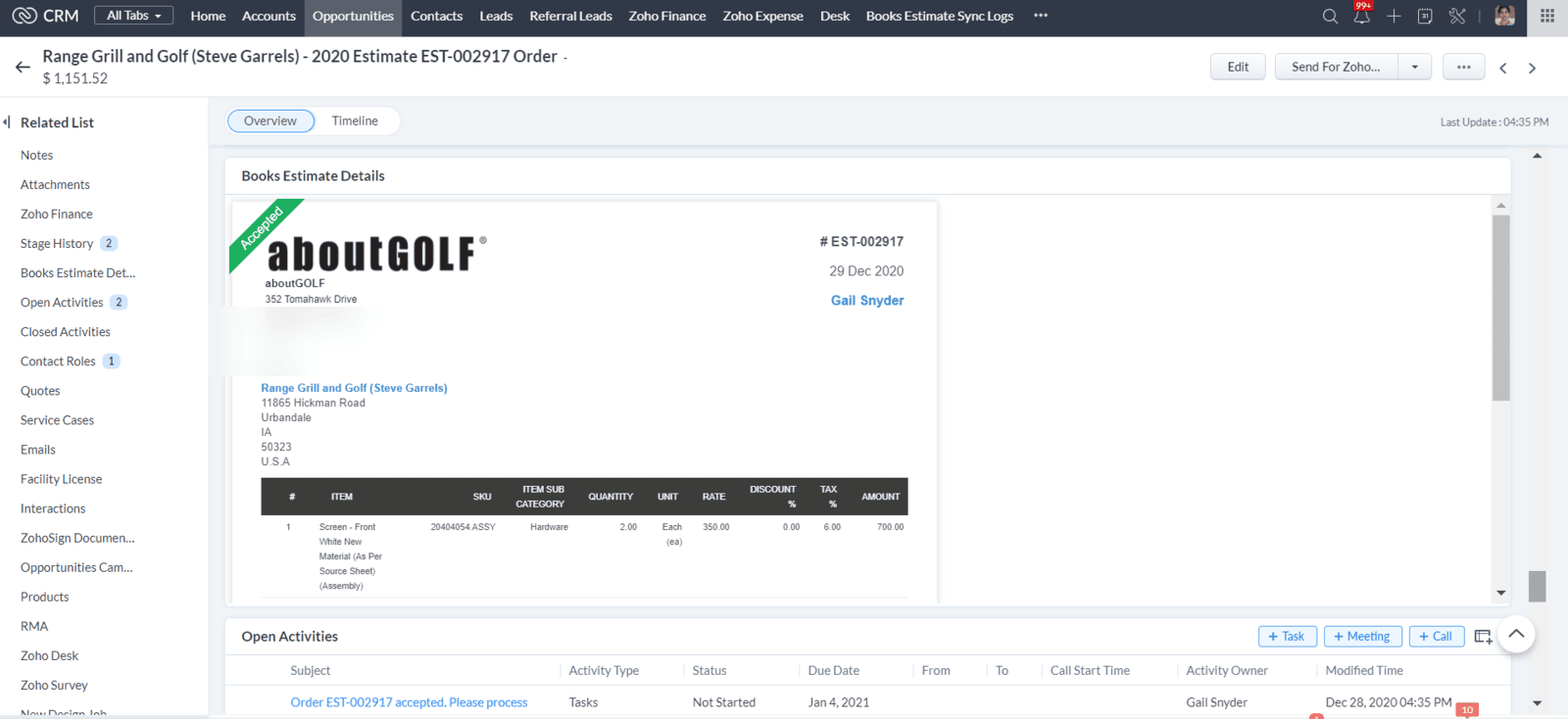Add a new Meeting activity
The height and width of the screenshot is (719, 1568).
pyautogui.click(x=1362, y=637)
